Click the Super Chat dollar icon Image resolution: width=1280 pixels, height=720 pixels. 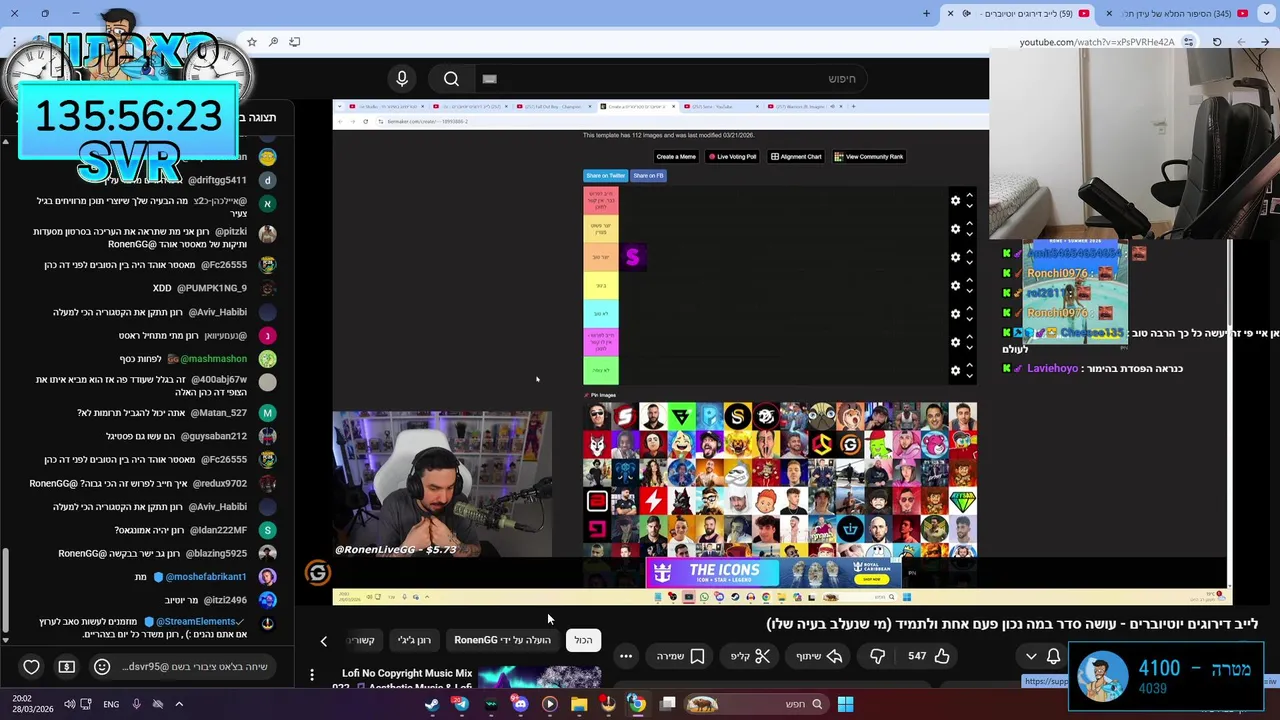tap(66, 667)
